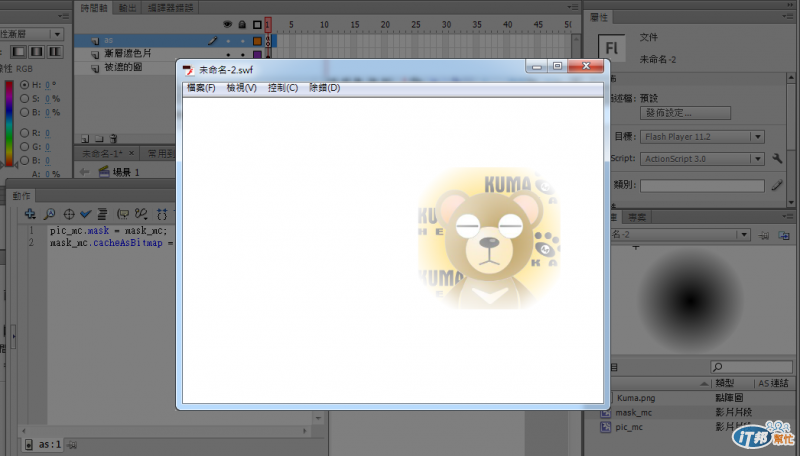Viewport: 800px width, 456px height.
Task: Select the B brightness radio button
Action: point(24,112)
